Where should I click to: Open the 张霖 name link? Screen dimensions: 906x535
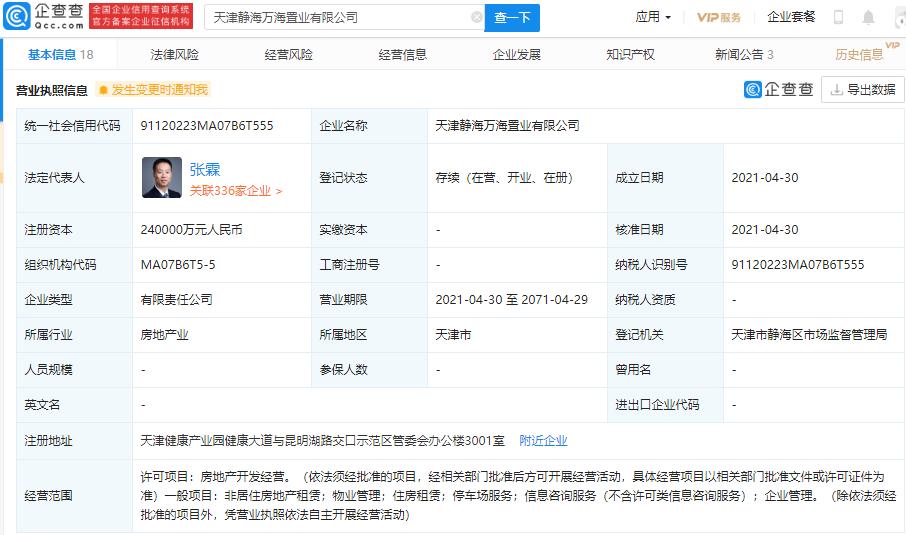pos(205,169)
